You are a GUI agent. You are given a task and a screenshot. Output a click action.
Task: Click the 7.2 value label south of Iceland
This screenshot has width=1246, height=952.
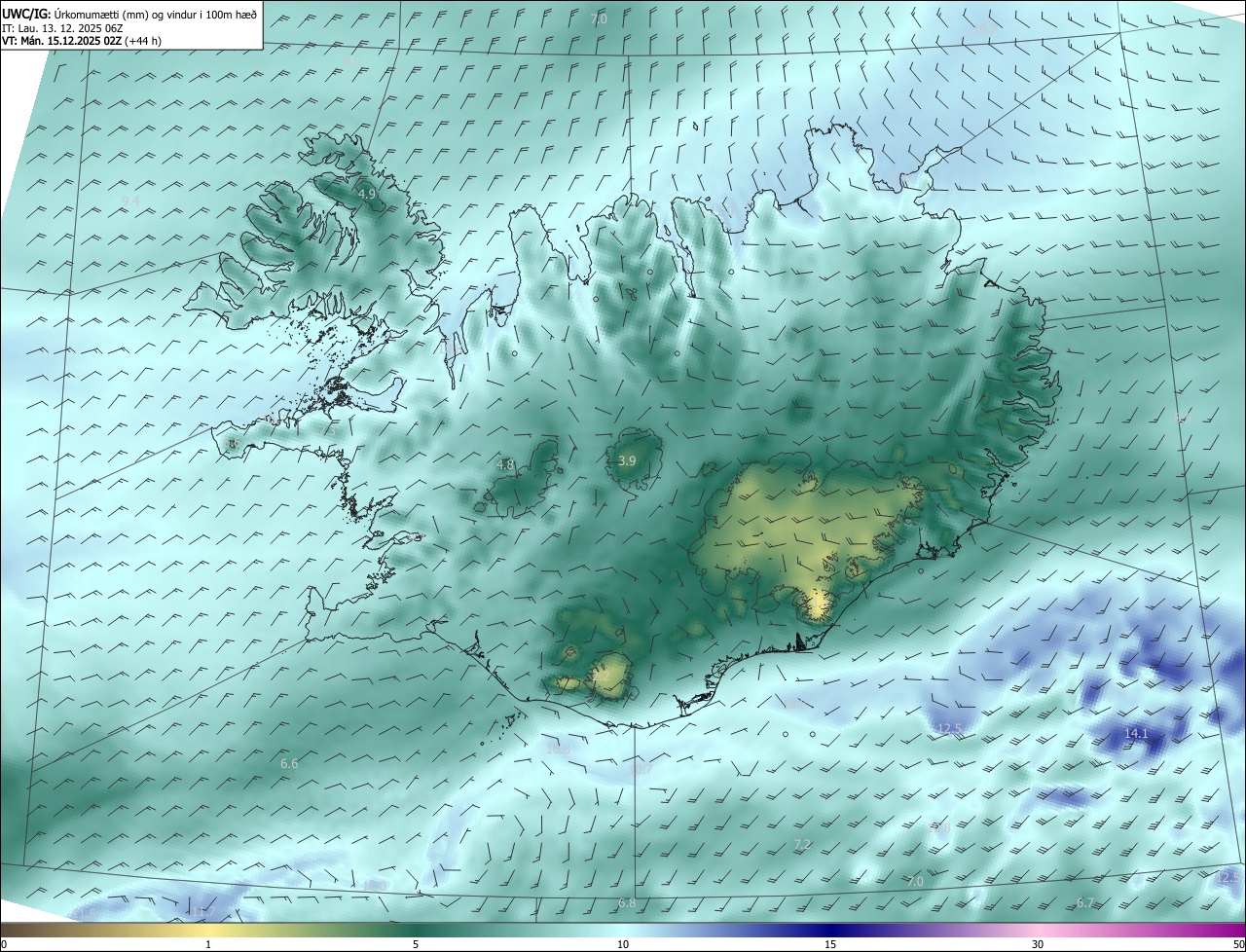[802, 844]
